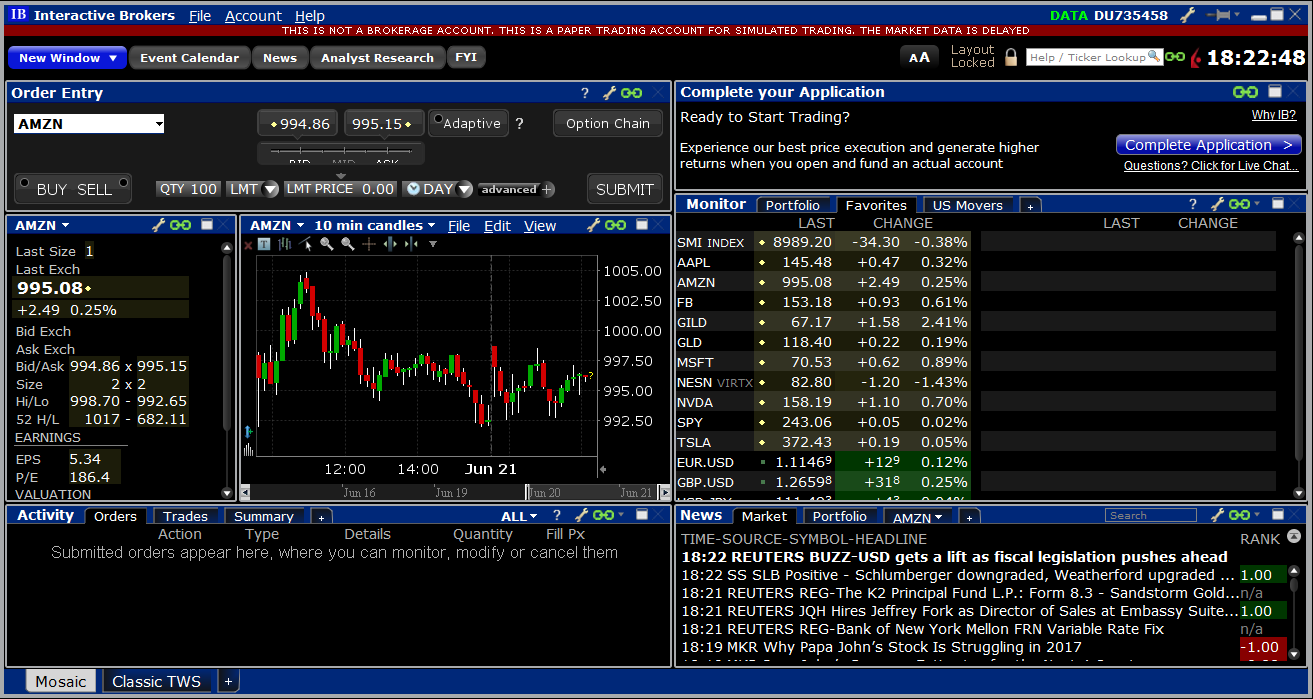The image size is (1313, 699).
Task: Click Help / Ticker Lookup search field
Action: point(1094,57)
